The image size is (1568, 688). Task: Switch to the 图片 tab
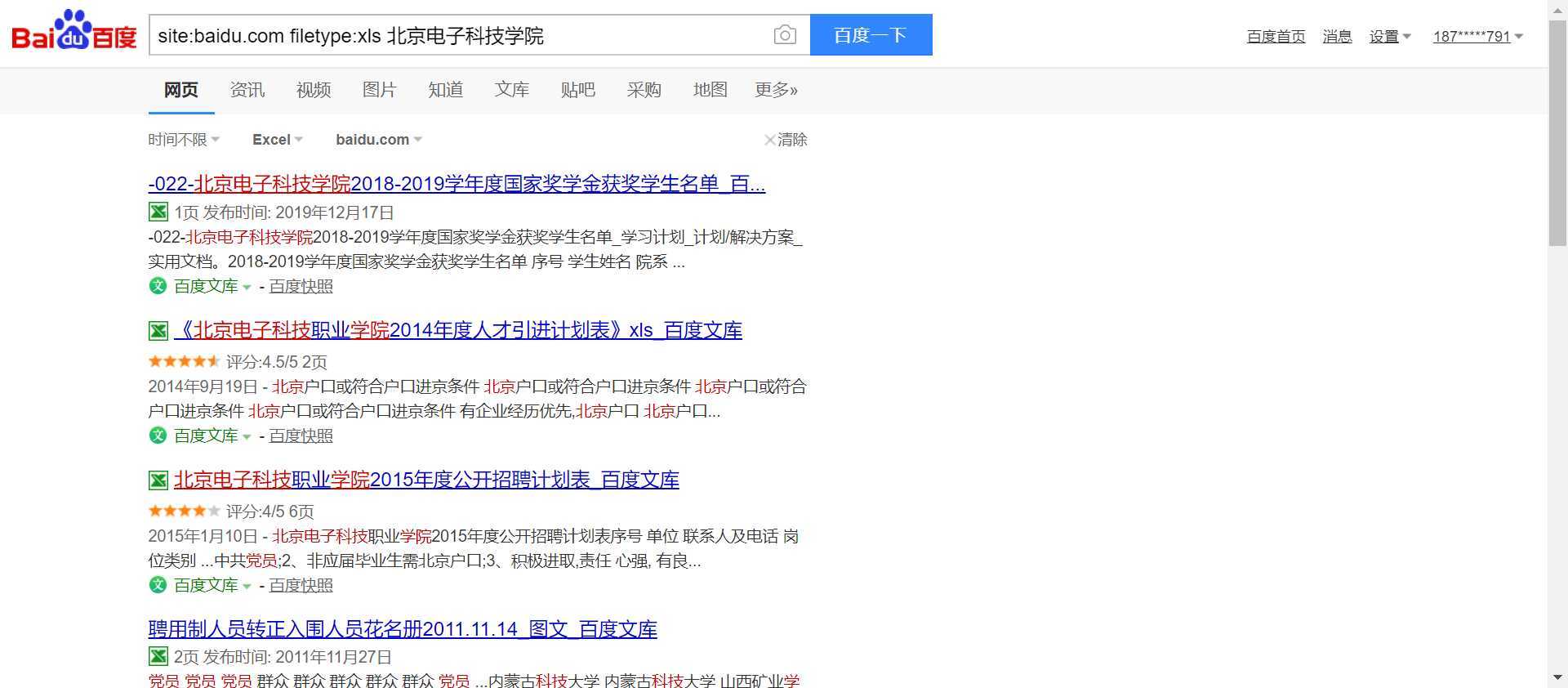click(x=380, y=90)
